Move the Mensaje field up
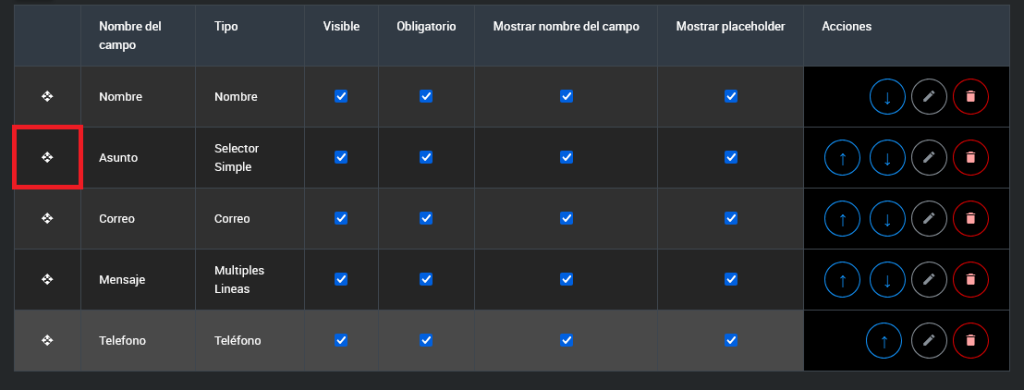The height and width of the screenshot is (390, 1024). point(842,280)
